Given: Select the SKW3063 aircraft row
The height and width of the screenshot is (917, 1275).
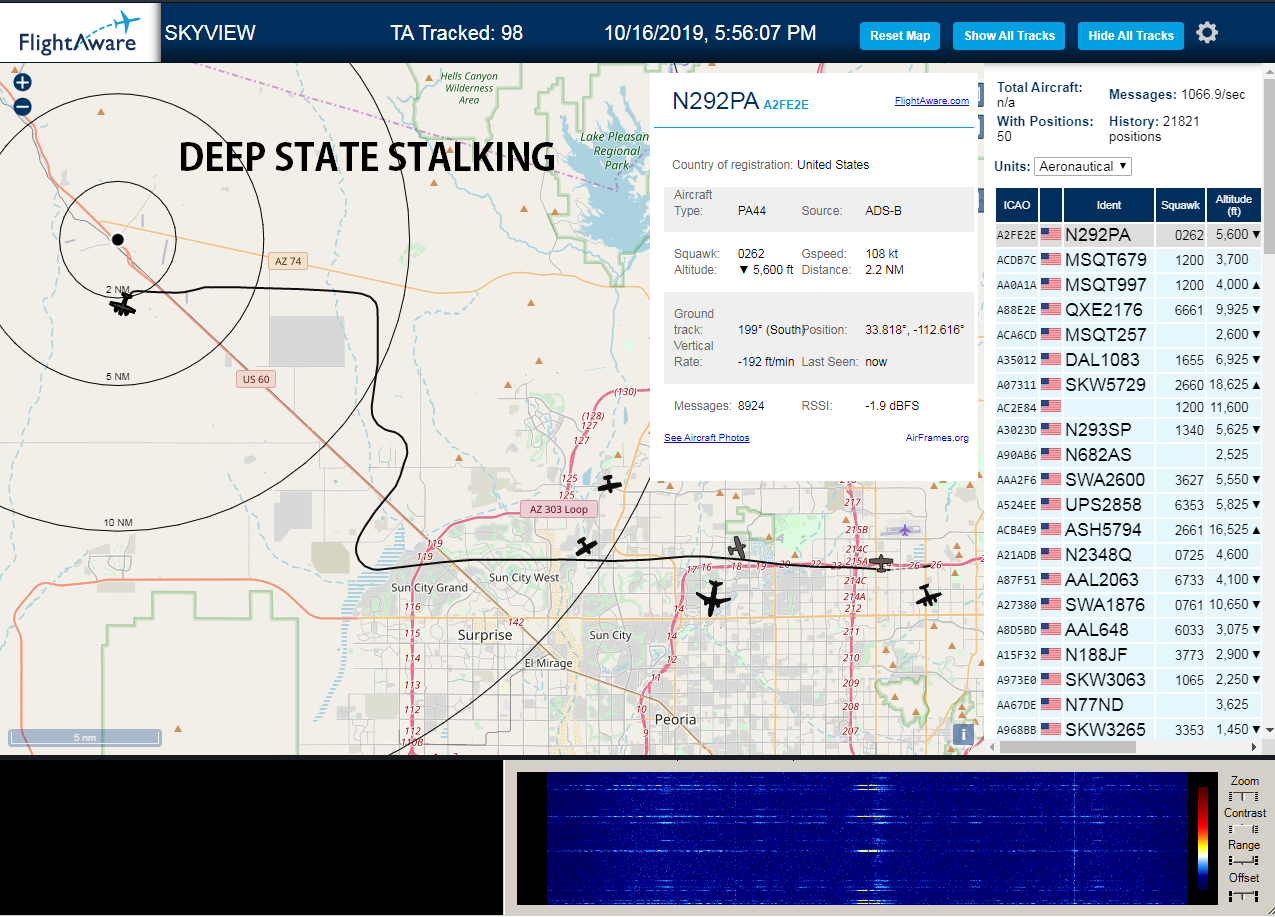Looking at the screenshot, I should click(x=1129, y=680).
